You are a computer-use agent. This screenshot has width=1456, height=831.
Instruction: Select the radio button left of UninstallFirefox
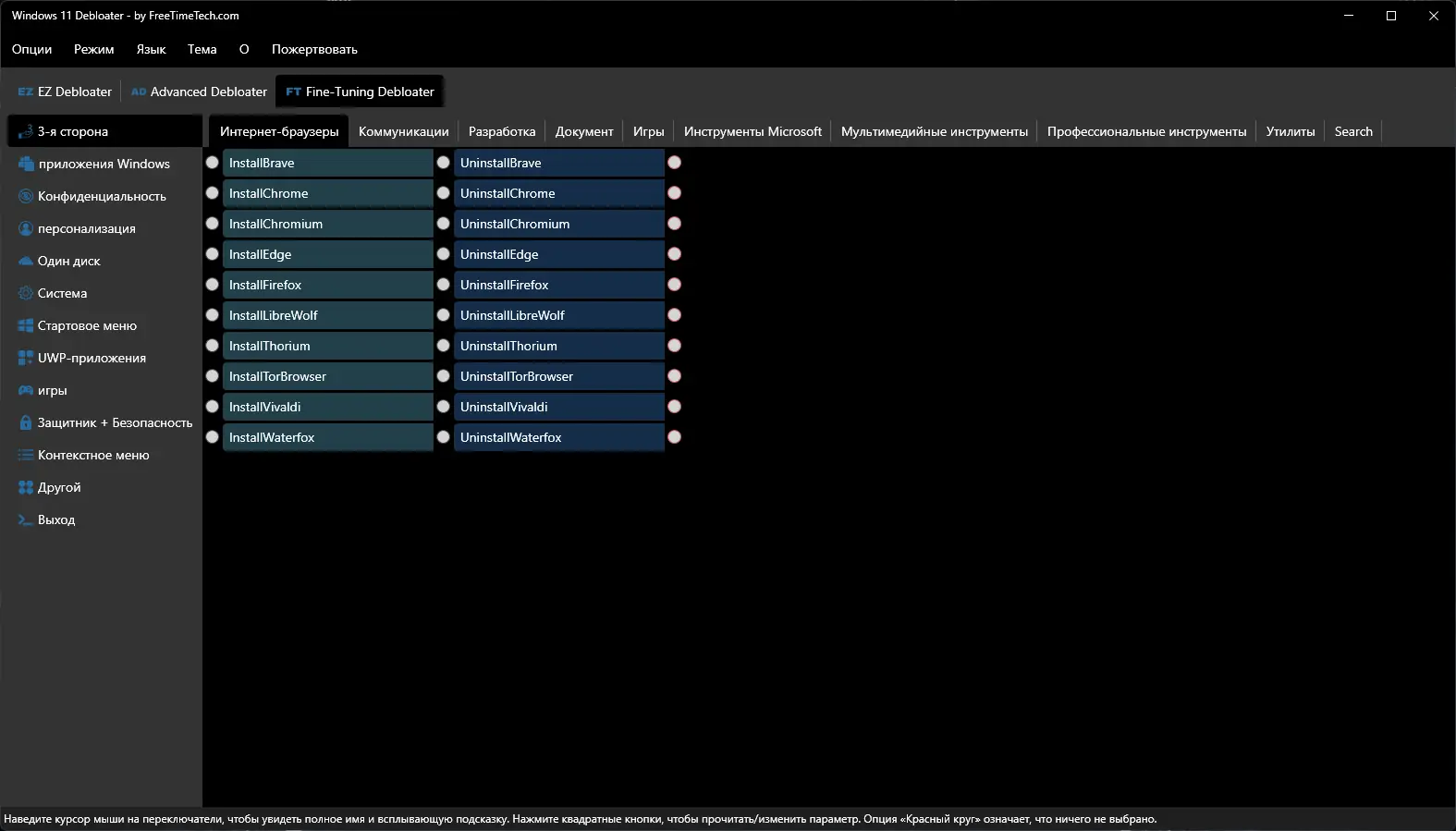pos(444,284)
